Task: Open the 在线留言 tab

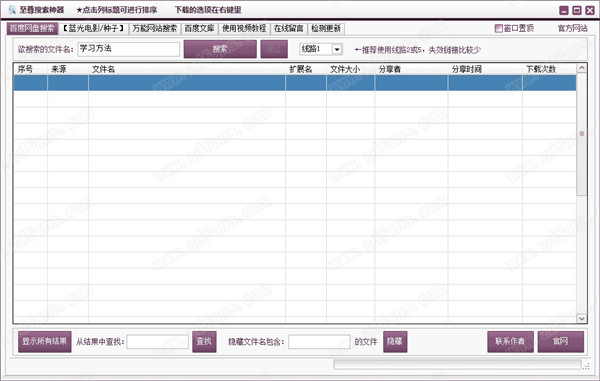Action: click(x=289, y=28)
